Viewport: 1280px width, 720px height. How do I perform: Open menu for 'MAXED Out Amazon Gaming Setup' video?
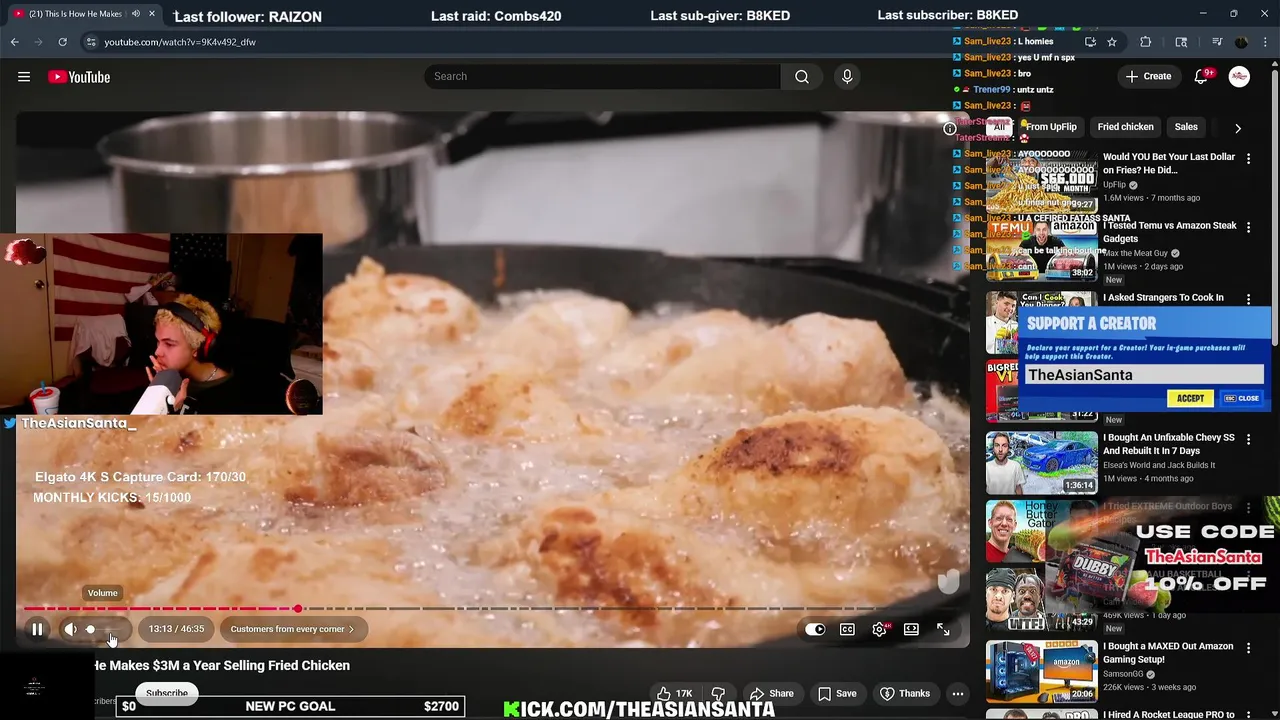[x=1248, y=648]
